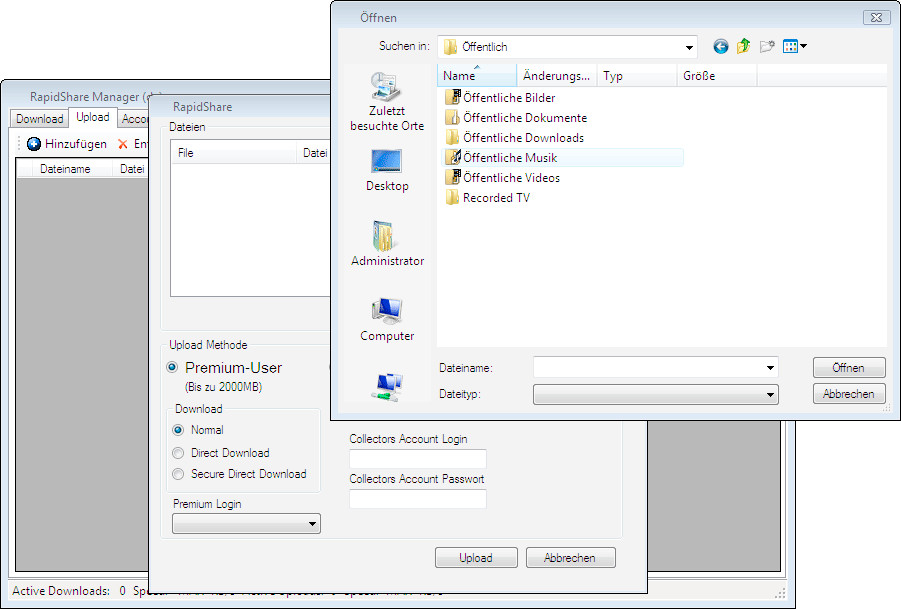Select the Öffentliche Downloads folder name
This screenshot has width=901, height=609.
coord(523,138)
